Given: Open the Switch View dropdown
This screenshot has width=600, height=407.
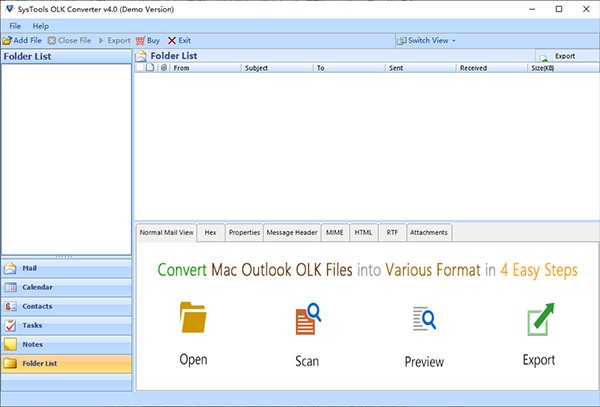Looking at the screenshot, I should coord(426,41).
